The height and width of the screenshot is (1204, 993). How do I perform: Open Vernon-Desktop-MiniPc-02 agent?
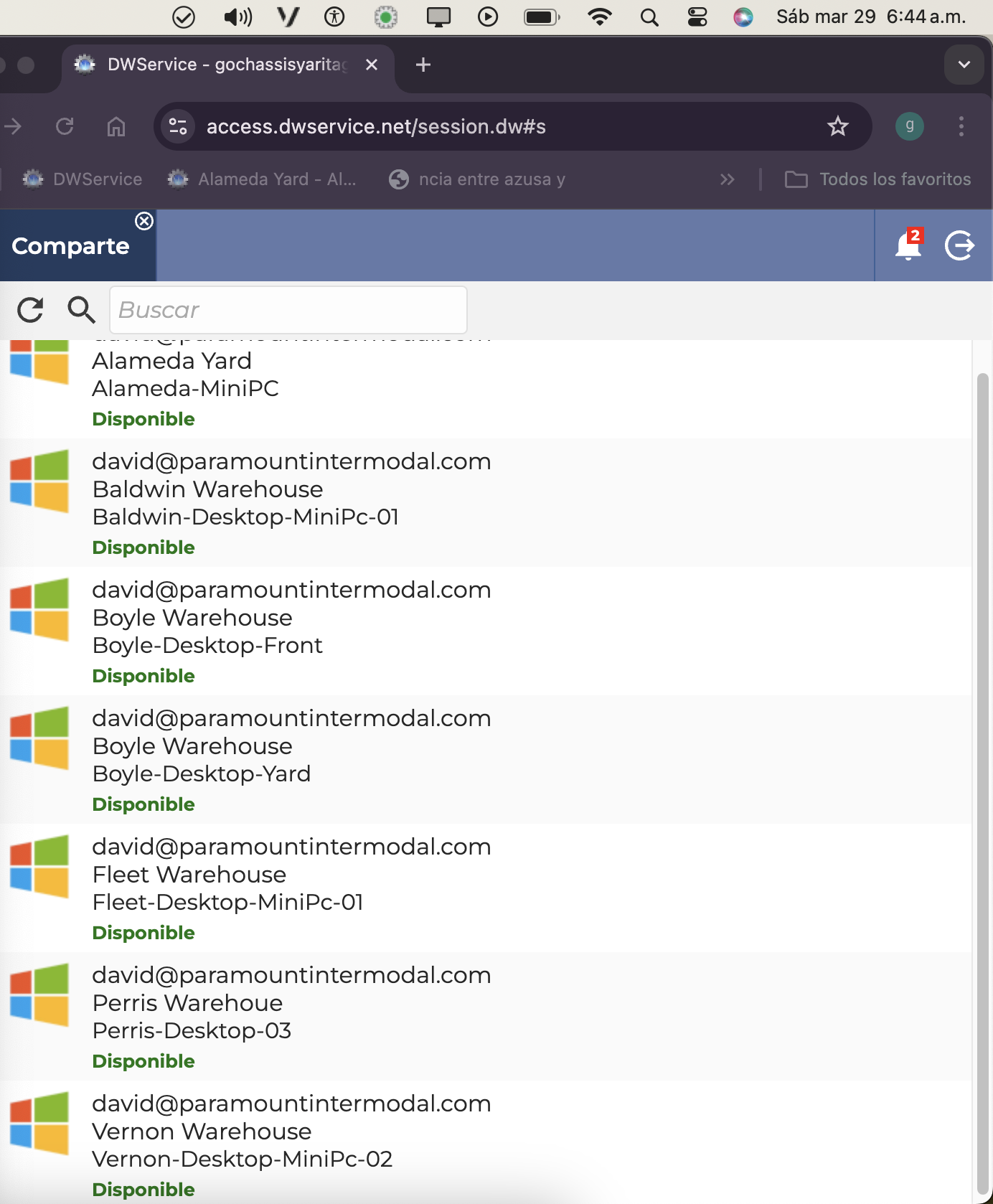click(x=485, y=1142)
